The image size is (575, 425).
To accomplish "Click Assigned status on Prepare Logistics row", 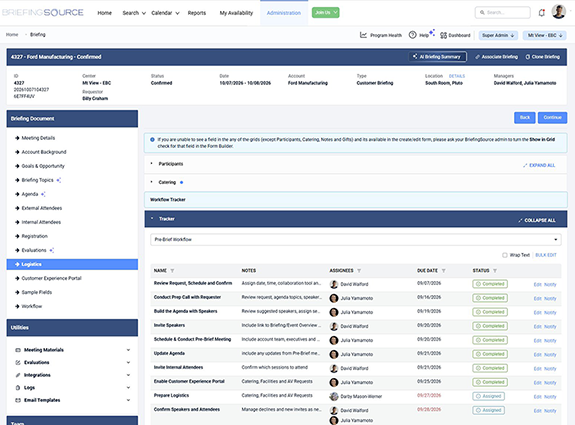I will pyautogui.click(x=488, y=396).
